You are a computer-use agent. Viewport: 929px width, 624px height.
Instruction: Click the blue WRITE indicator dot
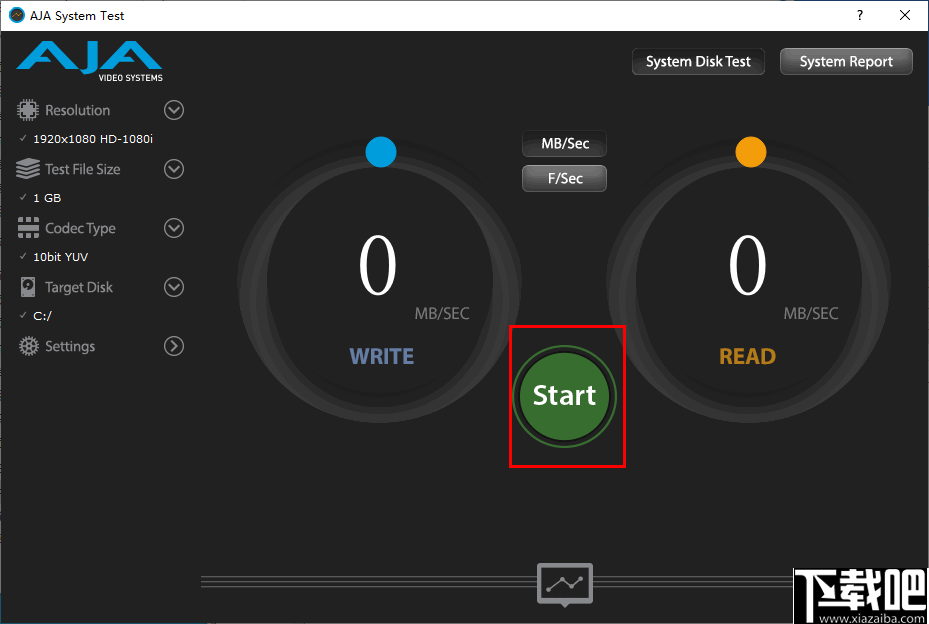[380, 152]
